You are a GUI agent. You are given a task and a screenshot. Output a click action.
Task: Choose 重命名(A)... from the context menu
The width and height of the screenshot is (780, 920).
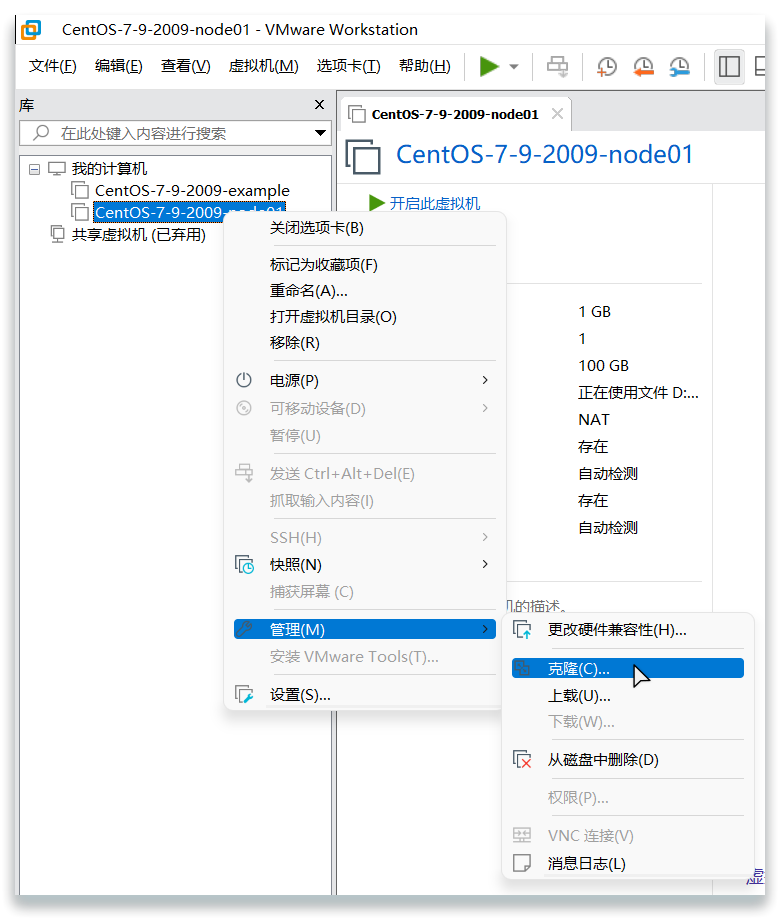[364, 290]
